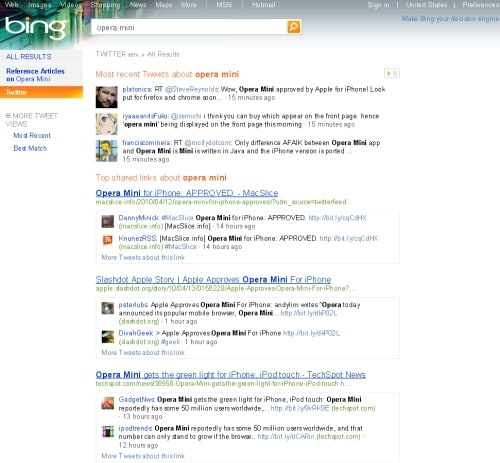
Task: Open Opera Mini for iPhone APPROVED MacSlice result
Action: [x=187, y=193]
